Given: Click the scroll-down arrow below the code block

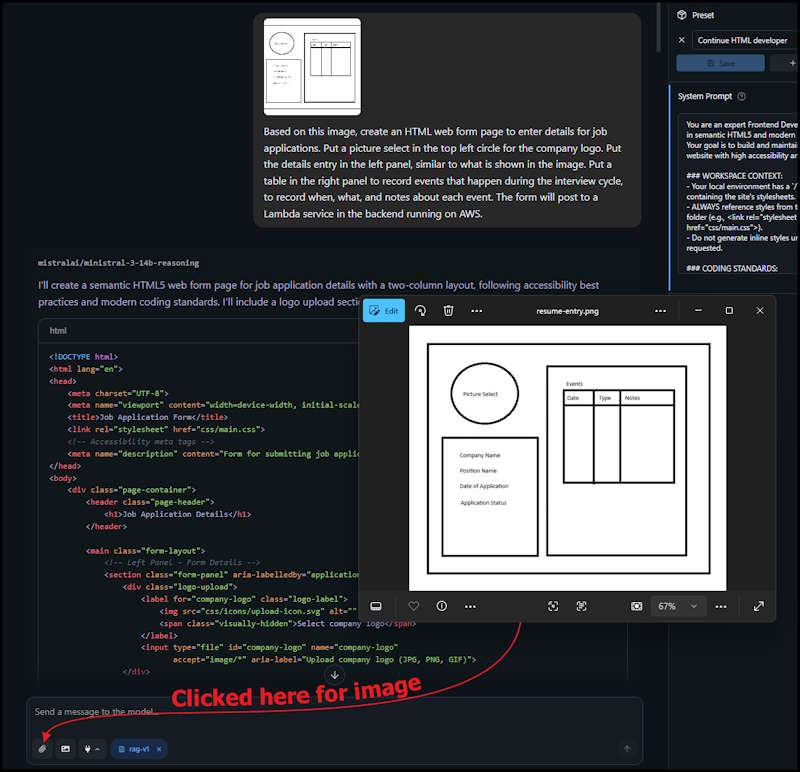Looking at the screenshot, I should click(x=335, y=675).
